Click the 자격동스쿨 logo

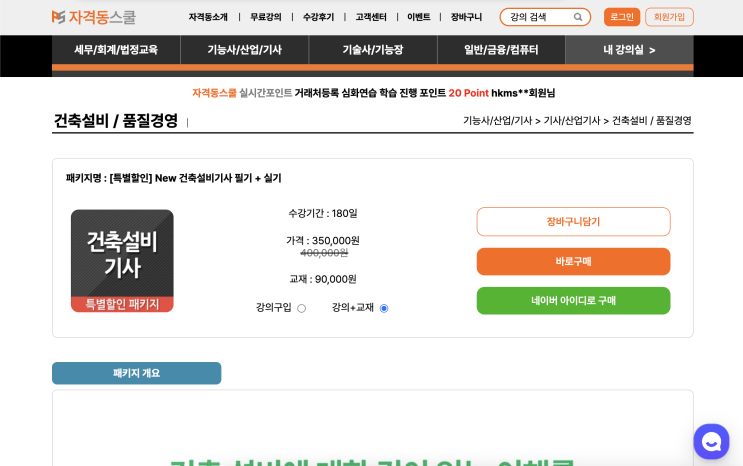click(94, 17)
